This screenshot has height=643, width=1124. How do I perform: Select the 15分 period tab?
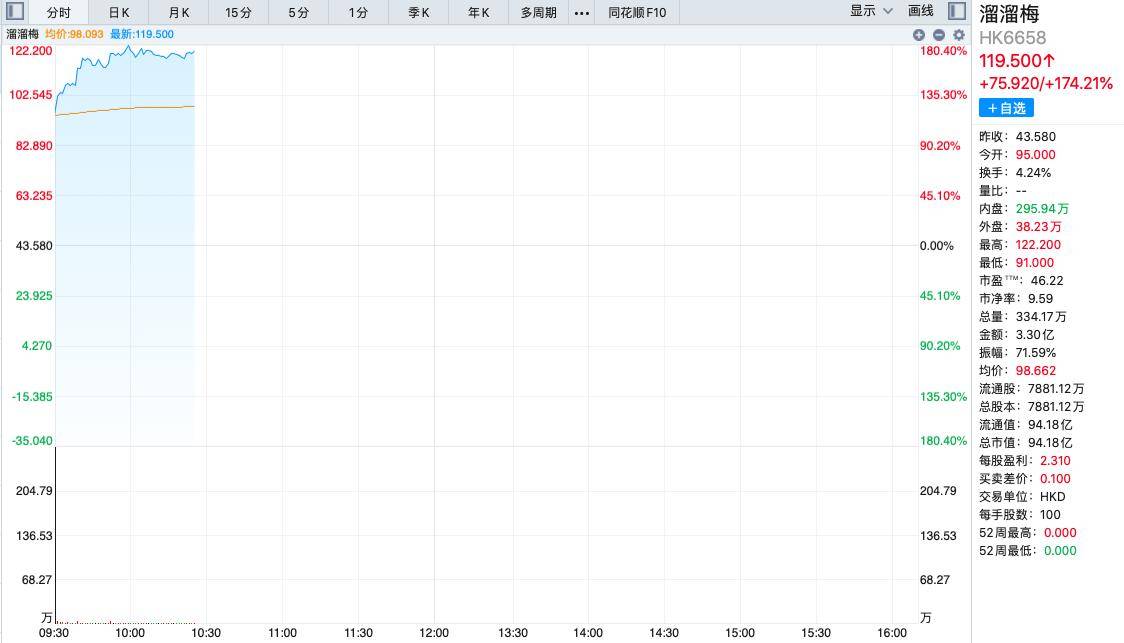pos(238,13)
